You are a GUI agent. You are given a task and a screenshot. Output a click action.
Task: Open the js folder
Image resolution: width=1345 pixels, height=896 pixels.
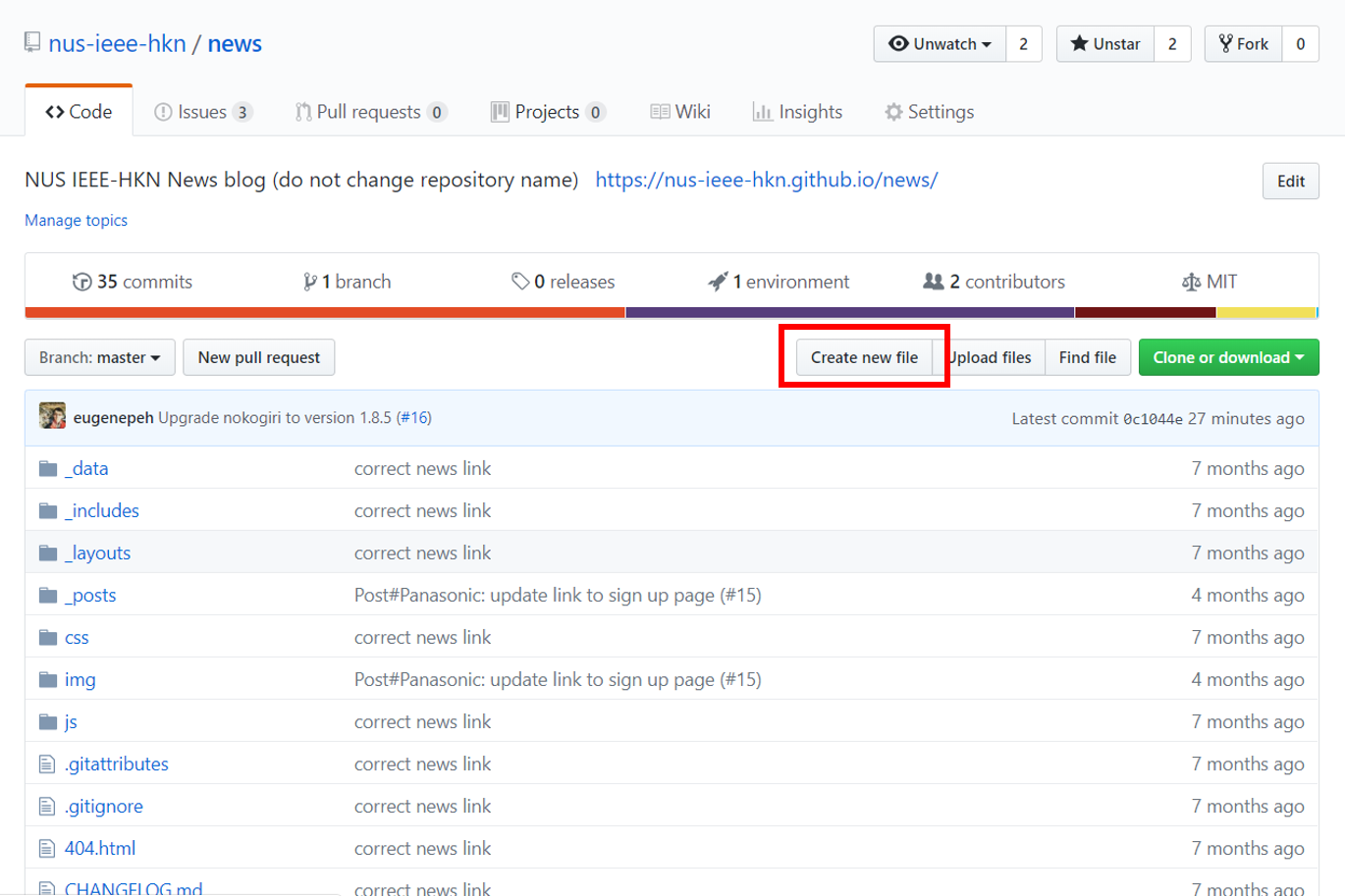71,721
